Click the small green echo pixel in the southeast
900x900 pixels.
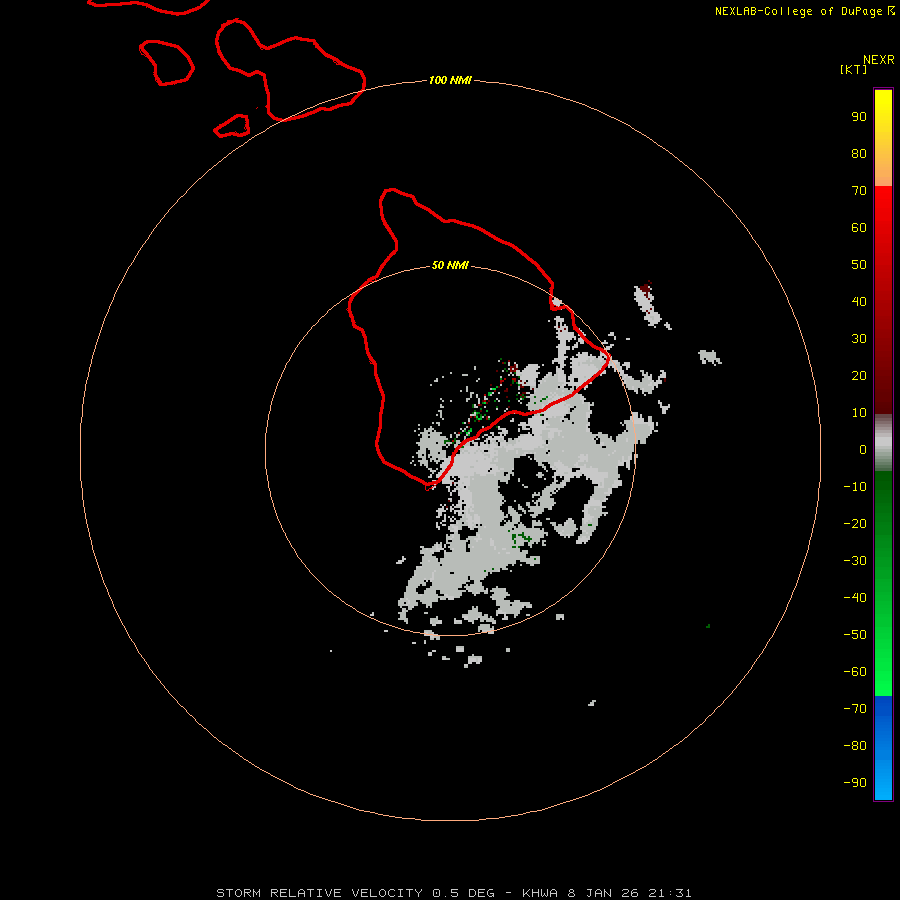[708, 626]
